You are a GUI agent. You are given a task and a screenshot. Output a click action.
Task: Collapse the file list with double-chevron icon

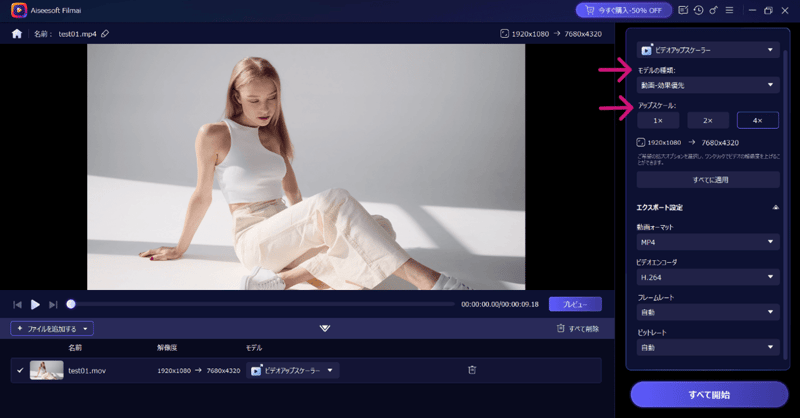click(x=324, y=328)
